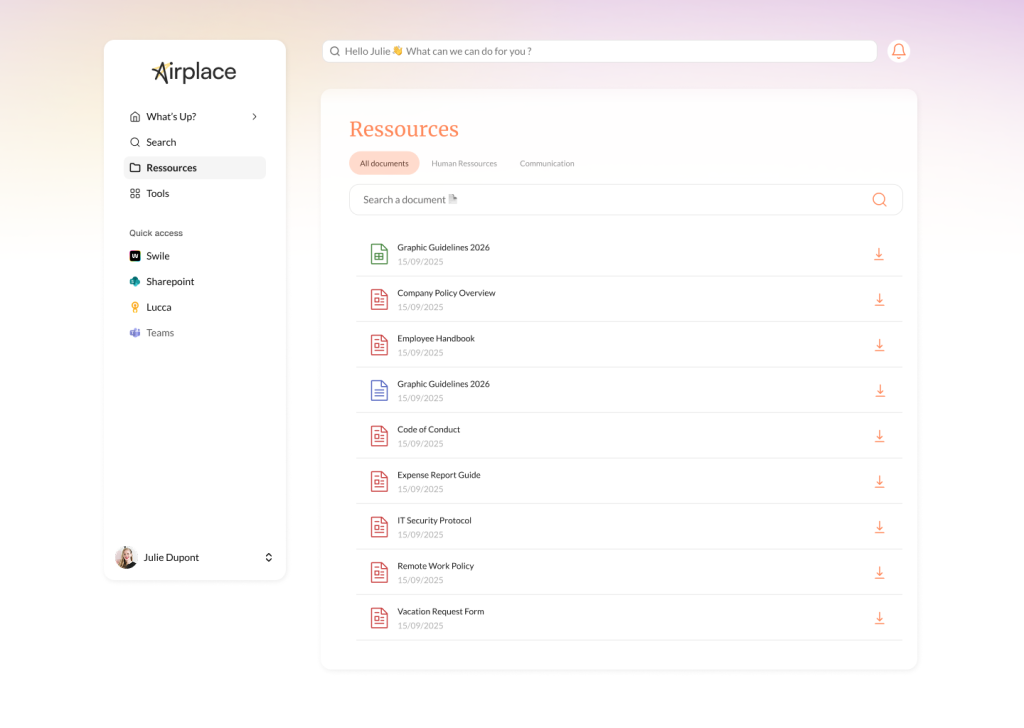Go to Tools in the sidebar

[x=157, y=193]
